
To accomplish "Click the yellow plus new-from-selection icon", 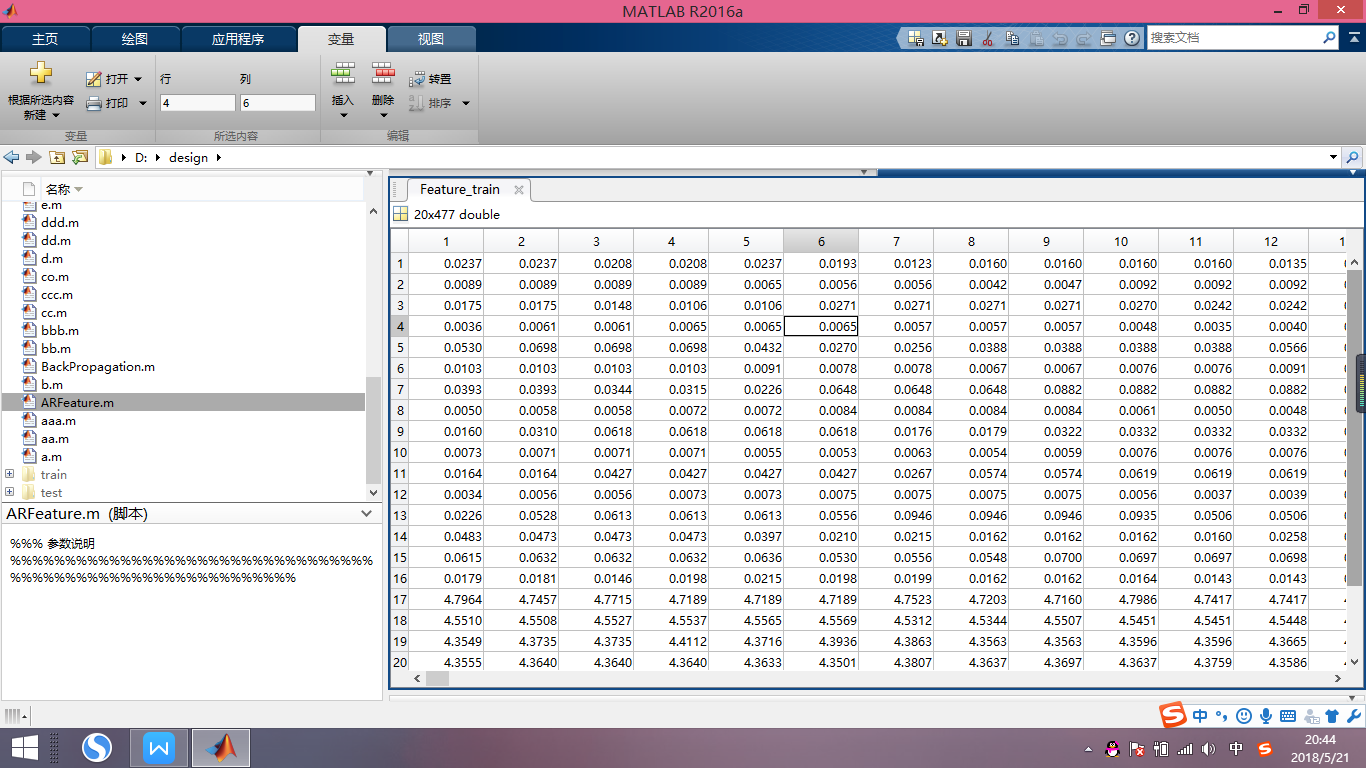I will (x=40, y=73).
